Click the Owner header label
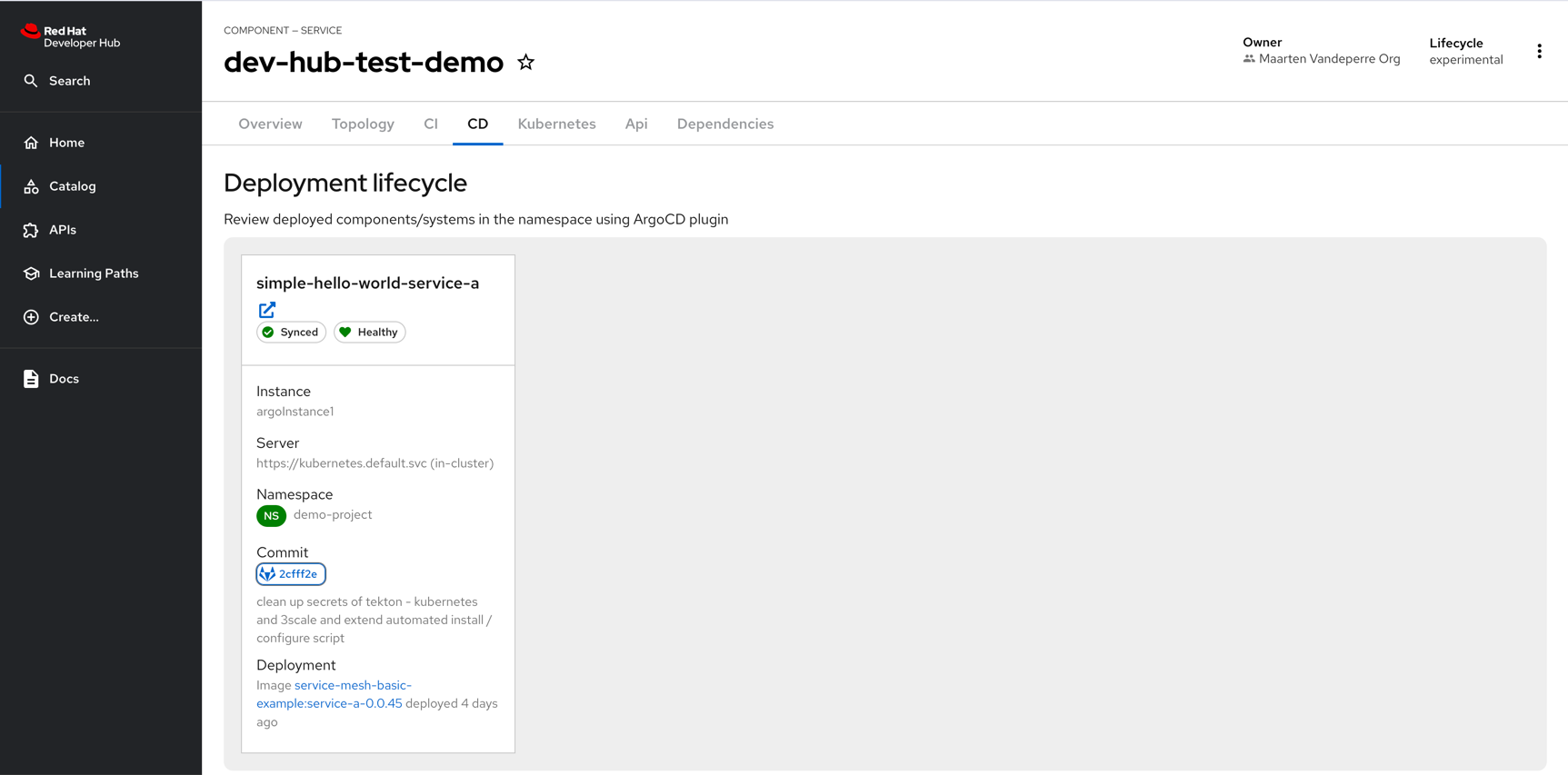Image resolution: width=1568 pixels, height=775 pixels. coord(1263,42)
